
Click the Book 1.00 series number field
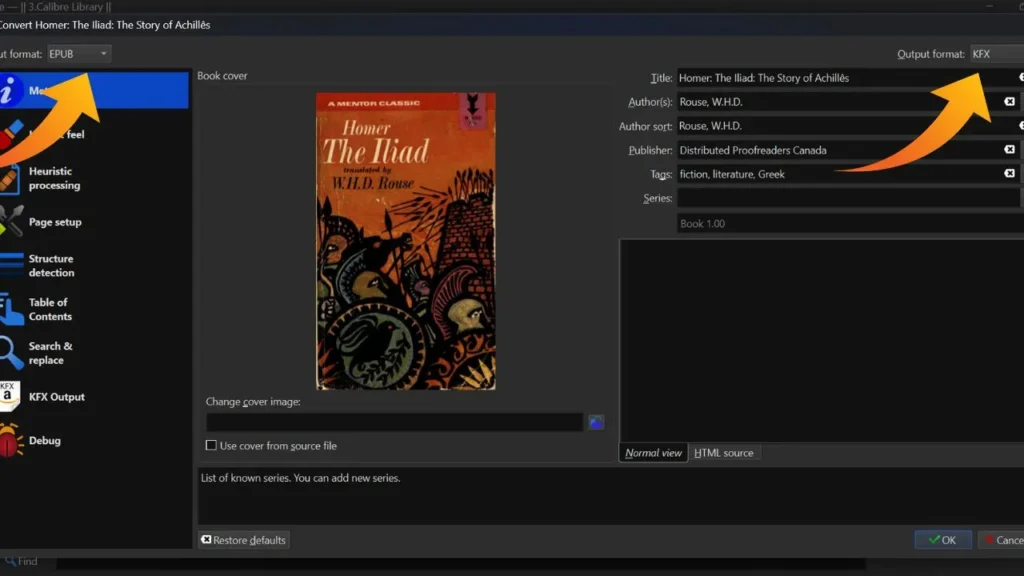(850, 223)
